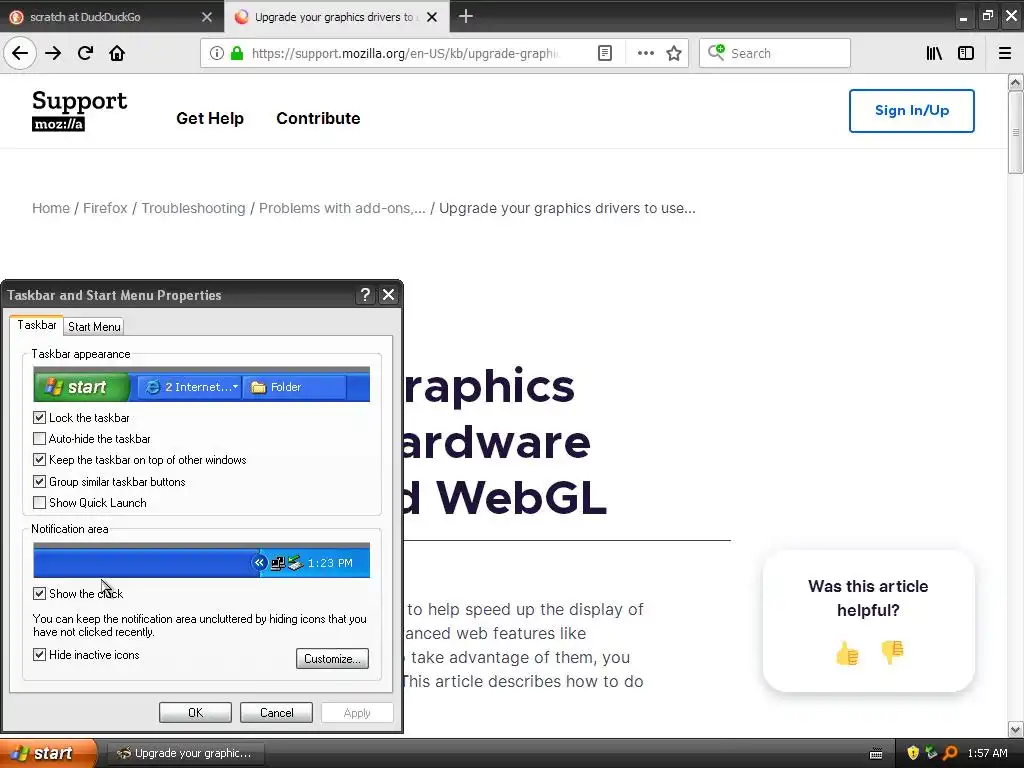The image size is (1024, 768).
Task: Open the Library icon in toolbar
Action: click(x=934, y=53)
